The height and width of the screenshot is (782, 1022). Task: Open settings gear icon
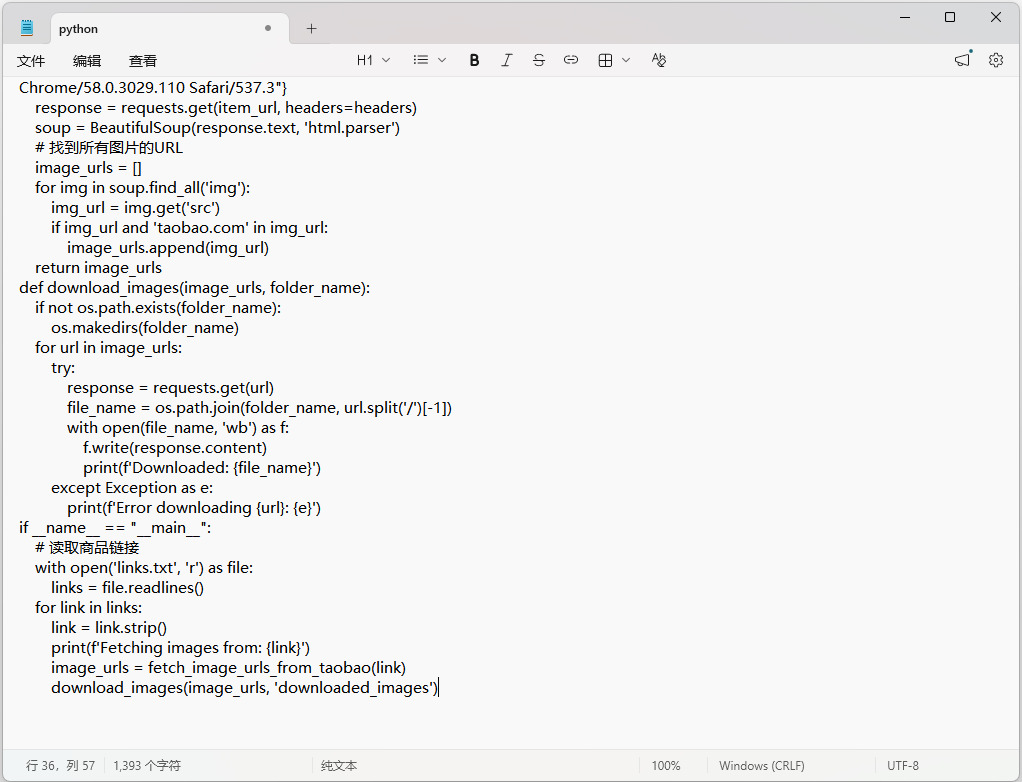point(996,60)
